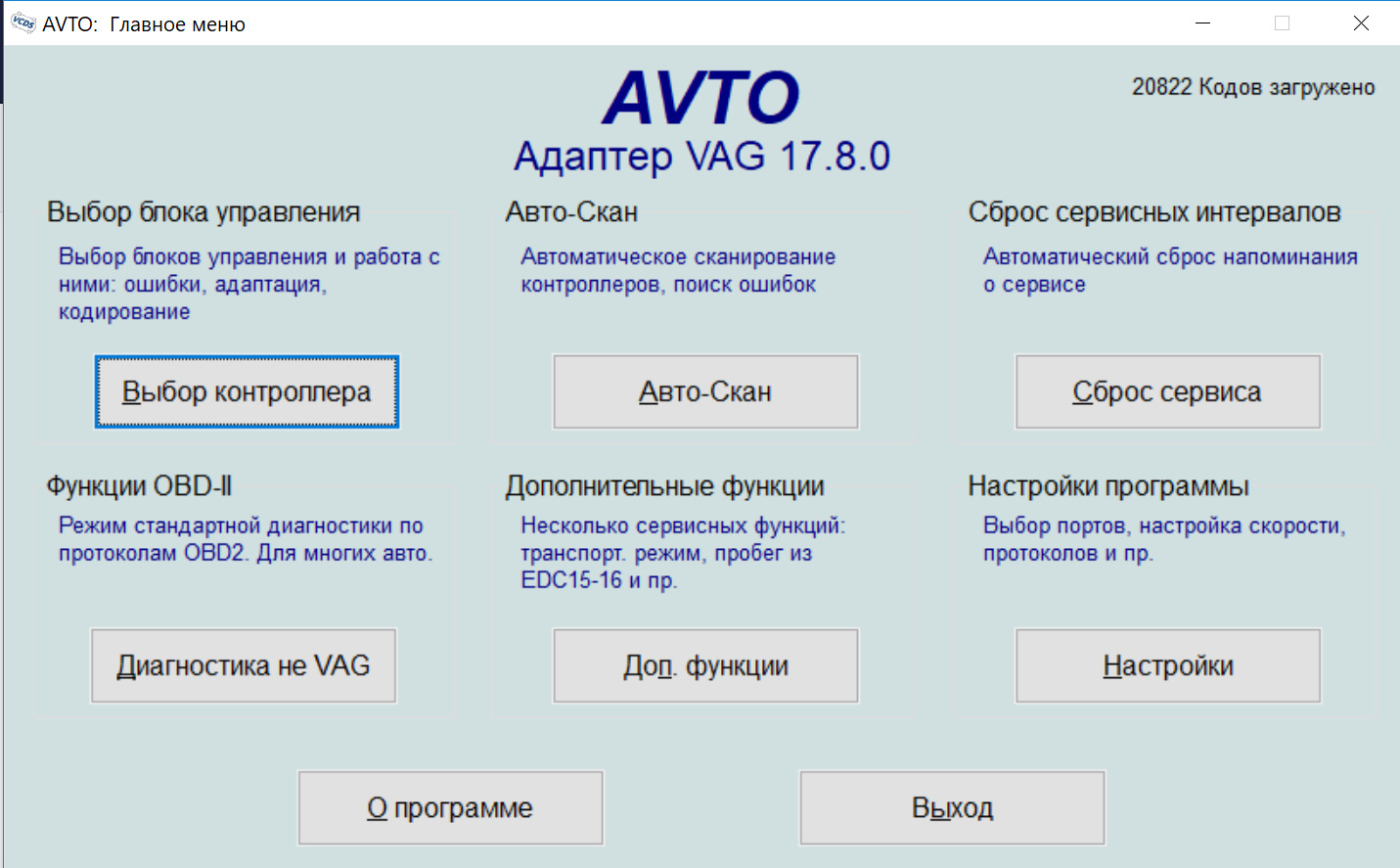This screenshot has width=1400, height=868.
Task: Close the AVTO main menu window
Action: pos(1361,23)
